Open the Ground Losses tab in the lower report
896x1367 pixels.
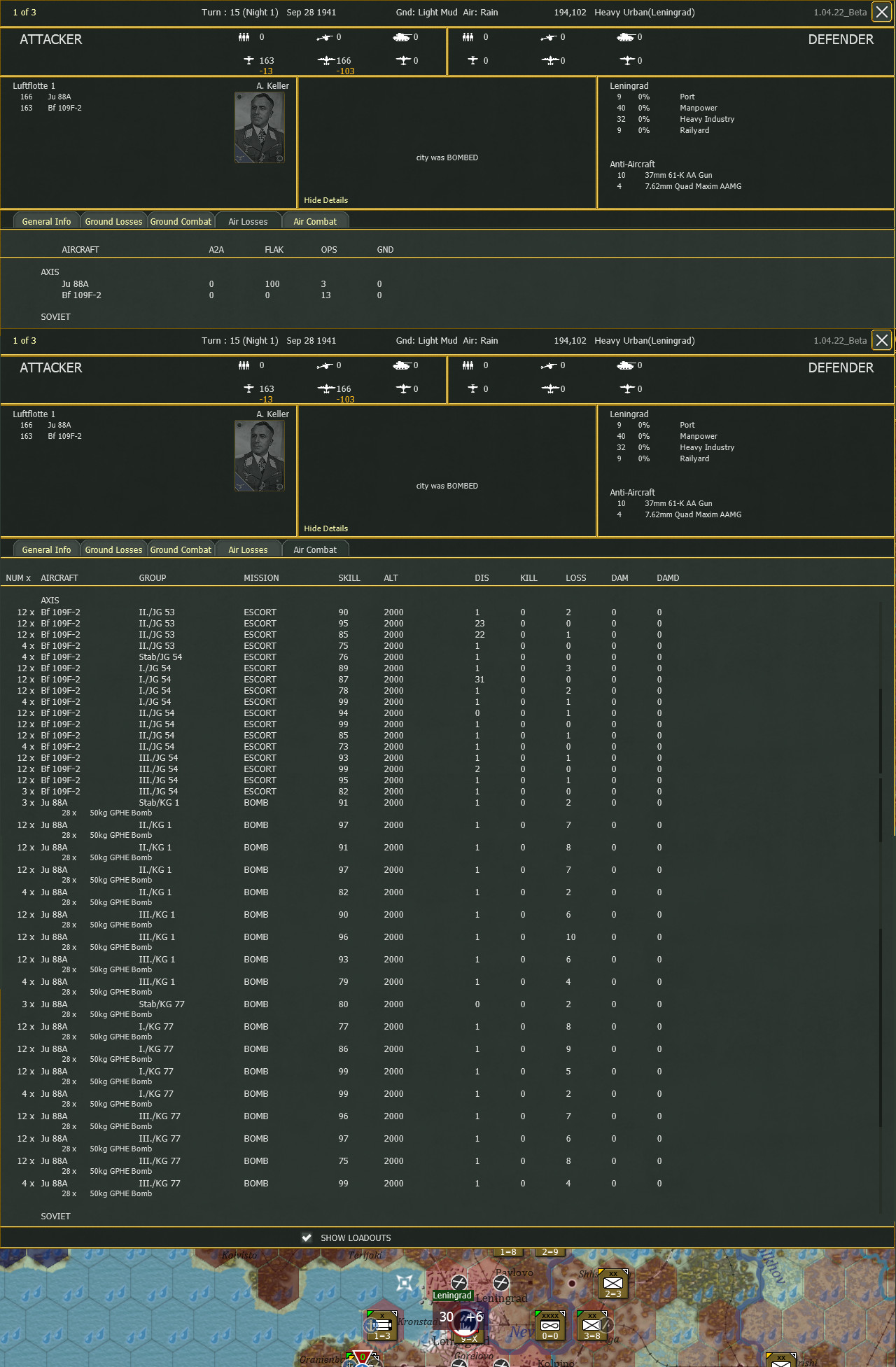113,549
